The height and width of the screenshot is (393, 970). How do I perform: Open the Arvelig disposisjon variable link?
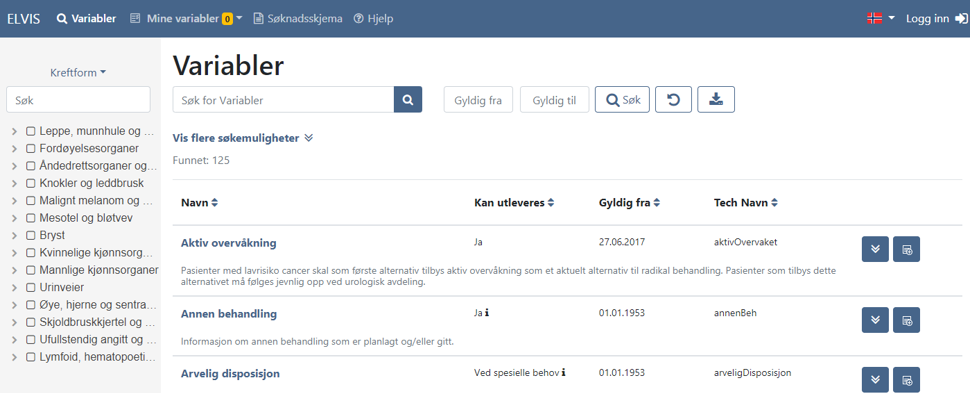[230, 373]
